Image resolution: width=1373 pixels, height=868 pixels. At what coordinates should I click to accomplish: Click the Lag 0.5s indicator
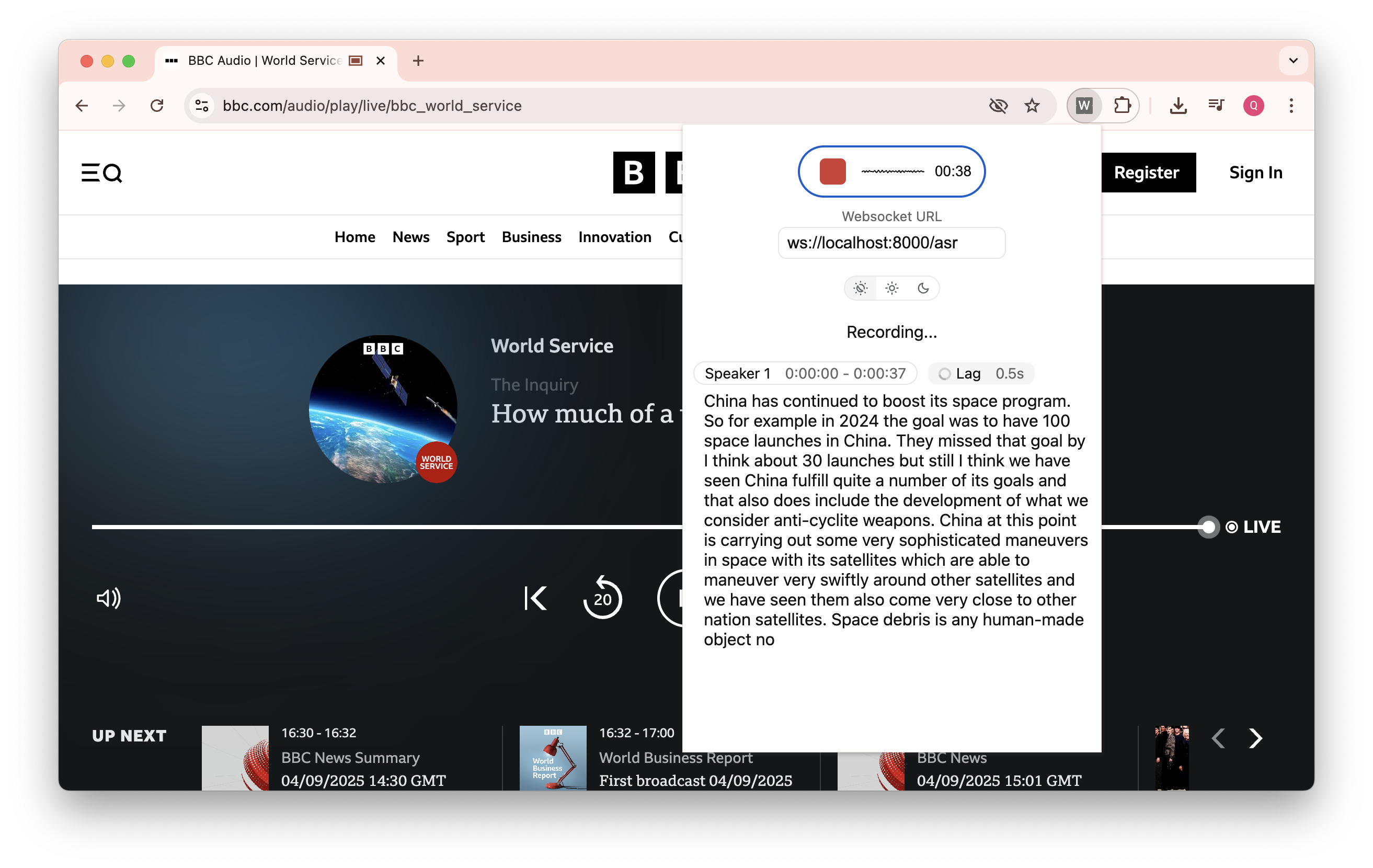[981, 373]
